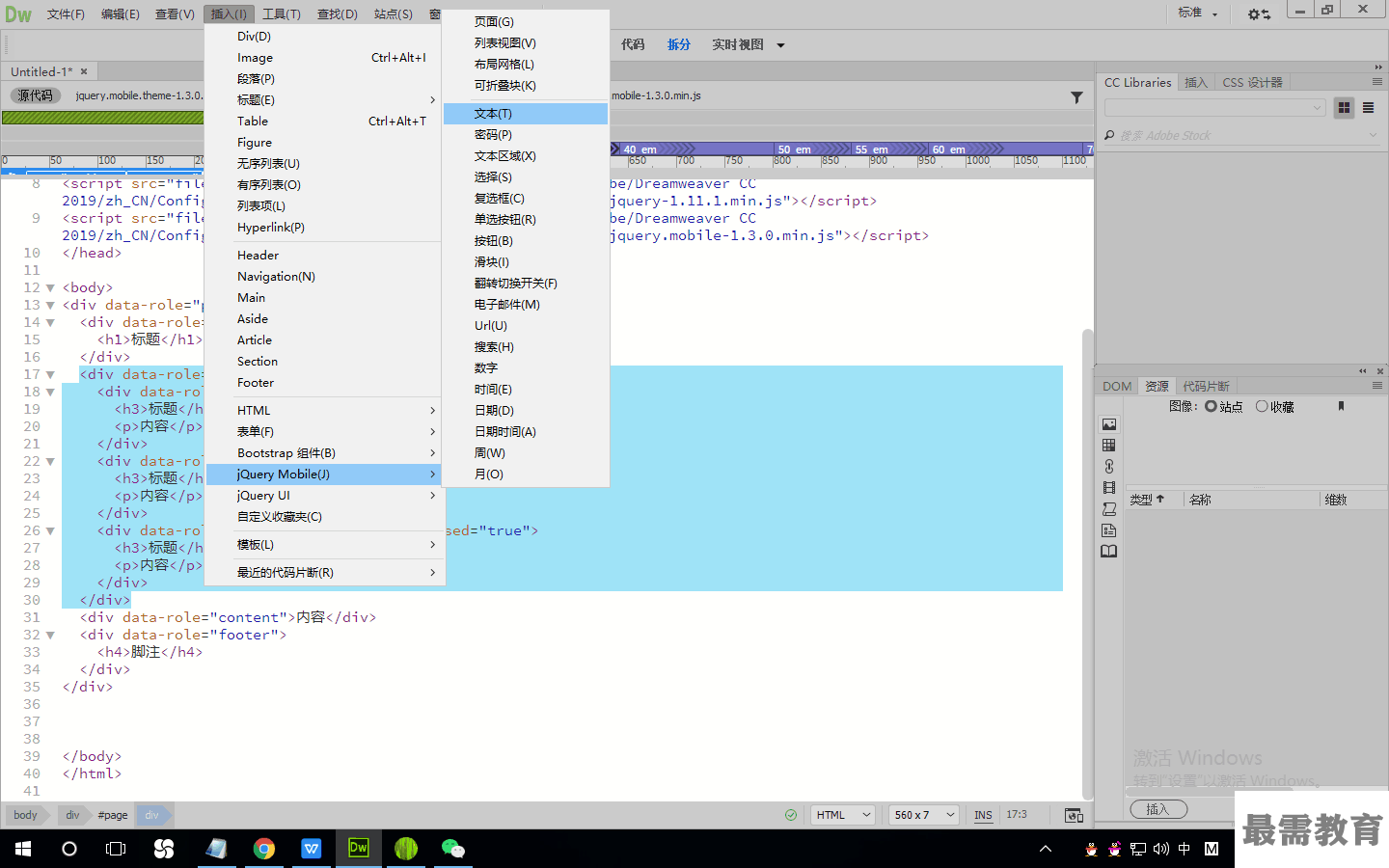Click the volume icon in system tray
This screenshot has height=868, width=1389.
pyautogui.click(x=1160, y=849)
